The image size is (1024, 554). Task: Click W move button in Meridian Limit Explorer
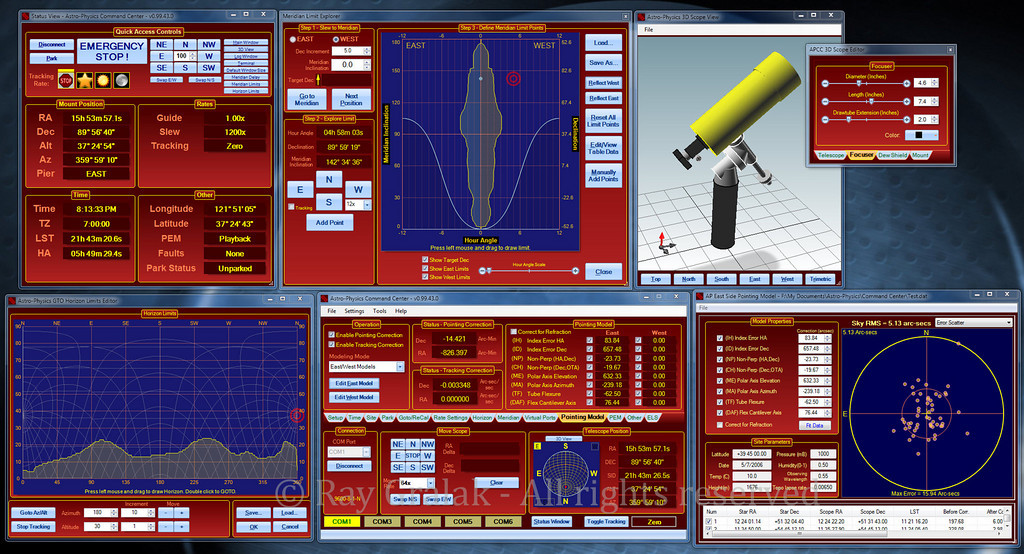358,190
